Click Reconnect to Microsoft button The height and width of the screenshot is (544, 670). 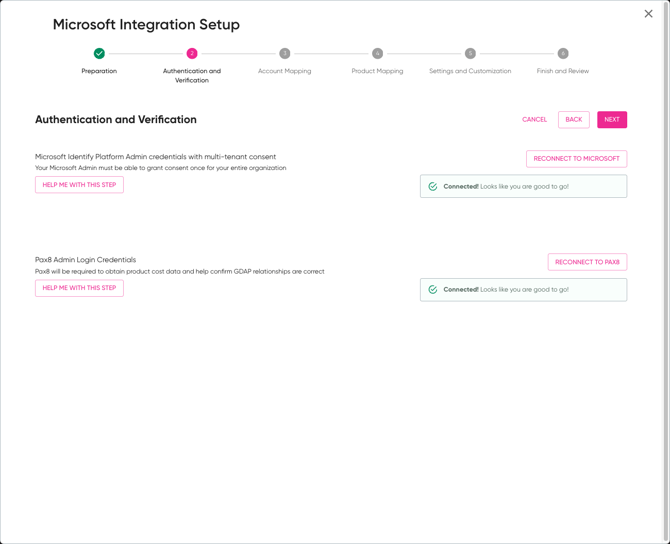576,159
